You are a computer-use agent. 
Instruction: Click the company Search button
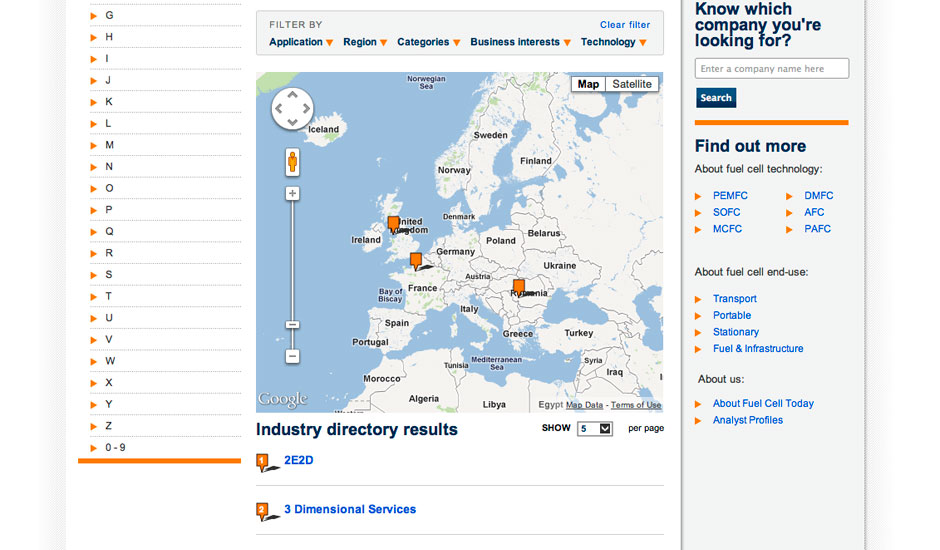(716, 98)
